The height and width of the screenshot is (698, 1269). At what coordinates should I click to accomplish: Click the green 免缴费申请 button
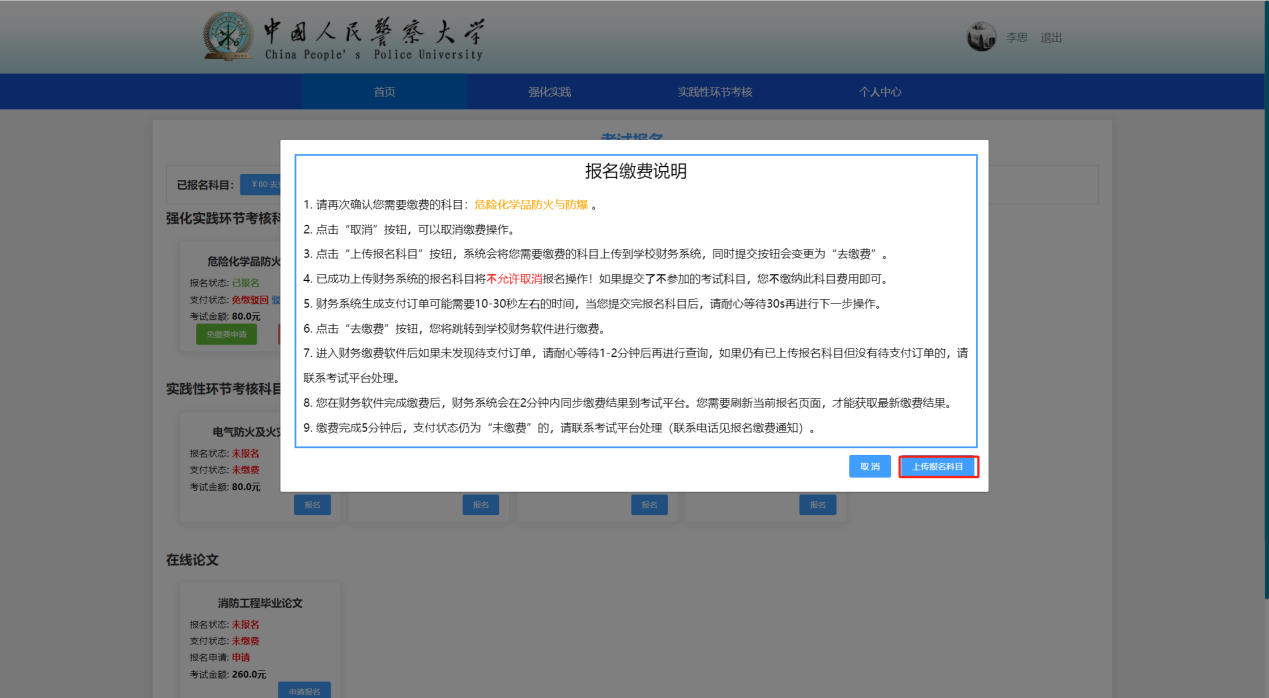pos(226,335)
